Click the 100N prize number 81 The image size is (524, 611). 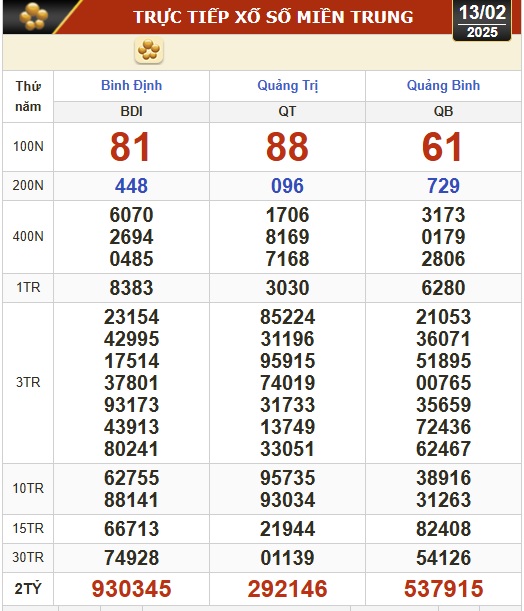[131, 147]
